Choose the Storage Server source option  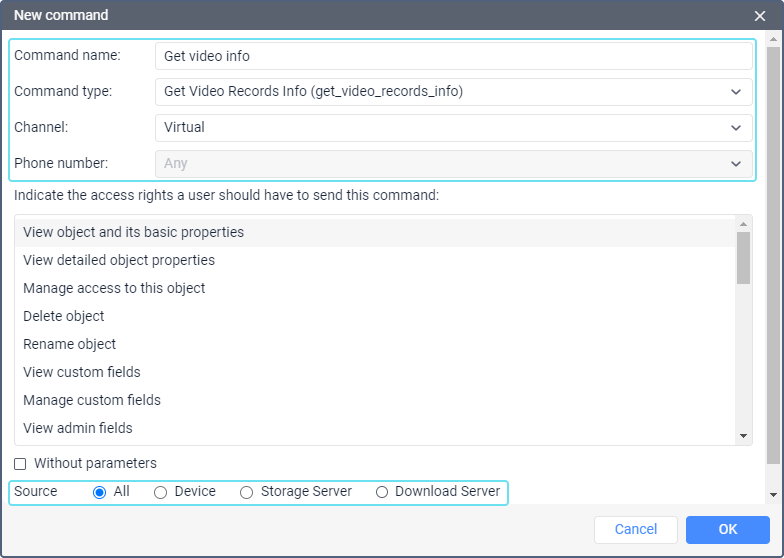[247, 492]
